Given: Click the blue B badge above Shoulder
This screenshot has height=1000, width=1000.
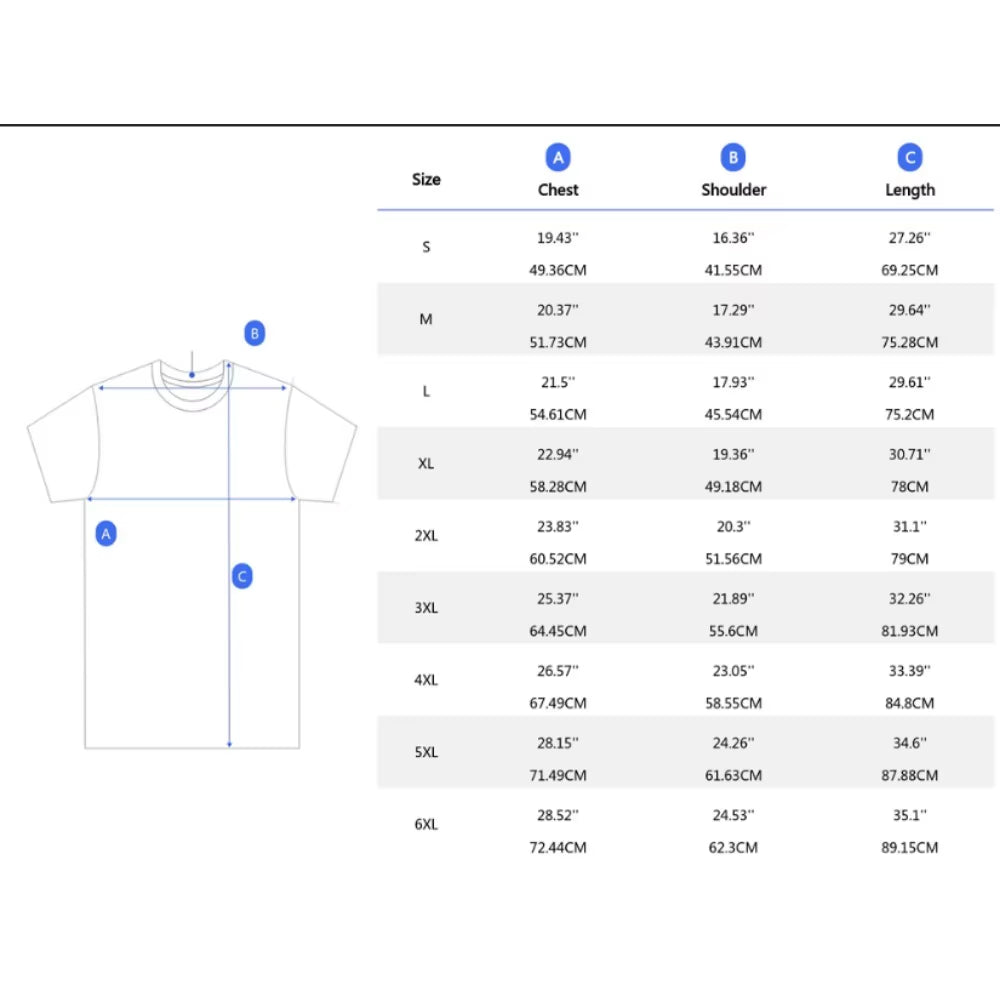Looking at the screenshot, I should click(733, 157).
